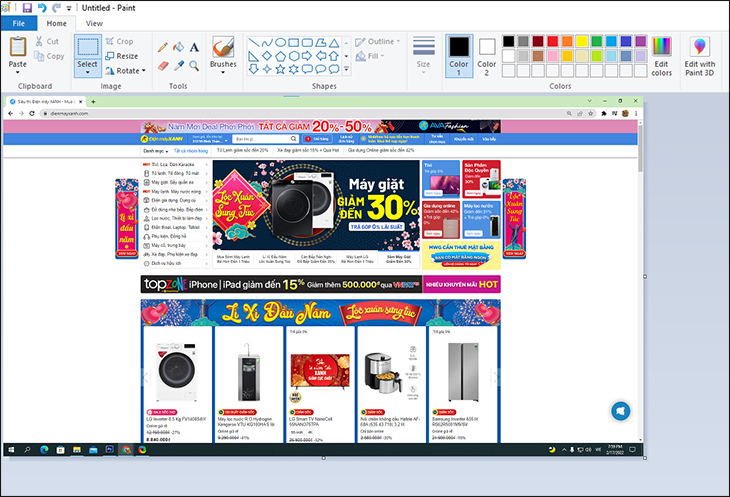Viewport: 730px width, 497px height.
Task: Choose the Diamond shape
Action: [x=267, y=56]
